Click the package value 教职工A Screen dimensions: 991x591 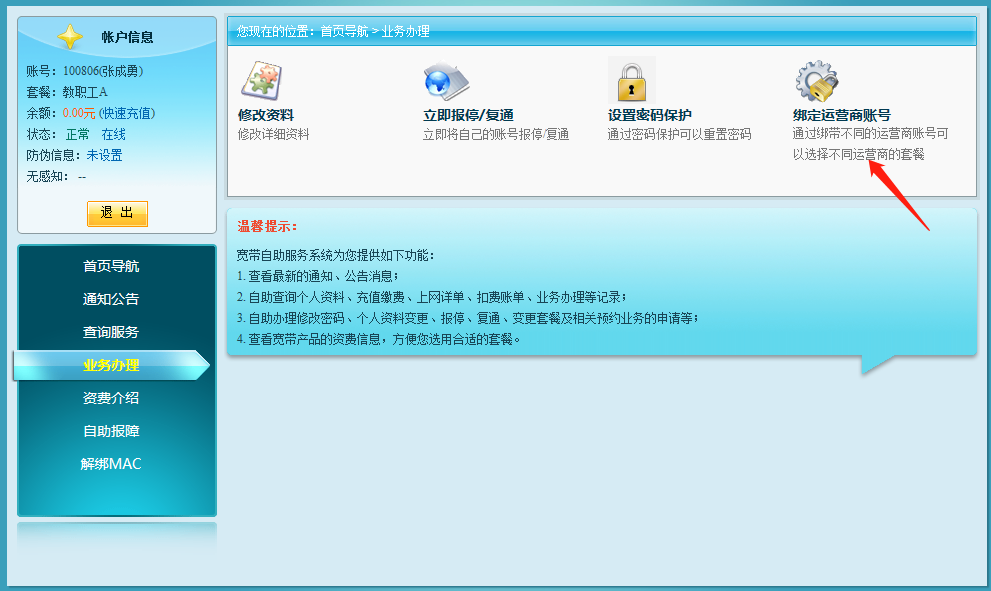point(85,92)
